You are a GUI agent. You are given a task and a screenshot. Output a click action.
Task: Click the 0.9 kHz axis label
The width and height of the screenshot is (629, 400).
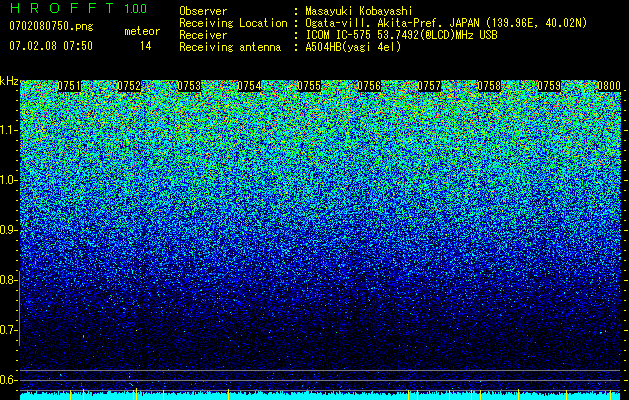(x=8, y=230)
